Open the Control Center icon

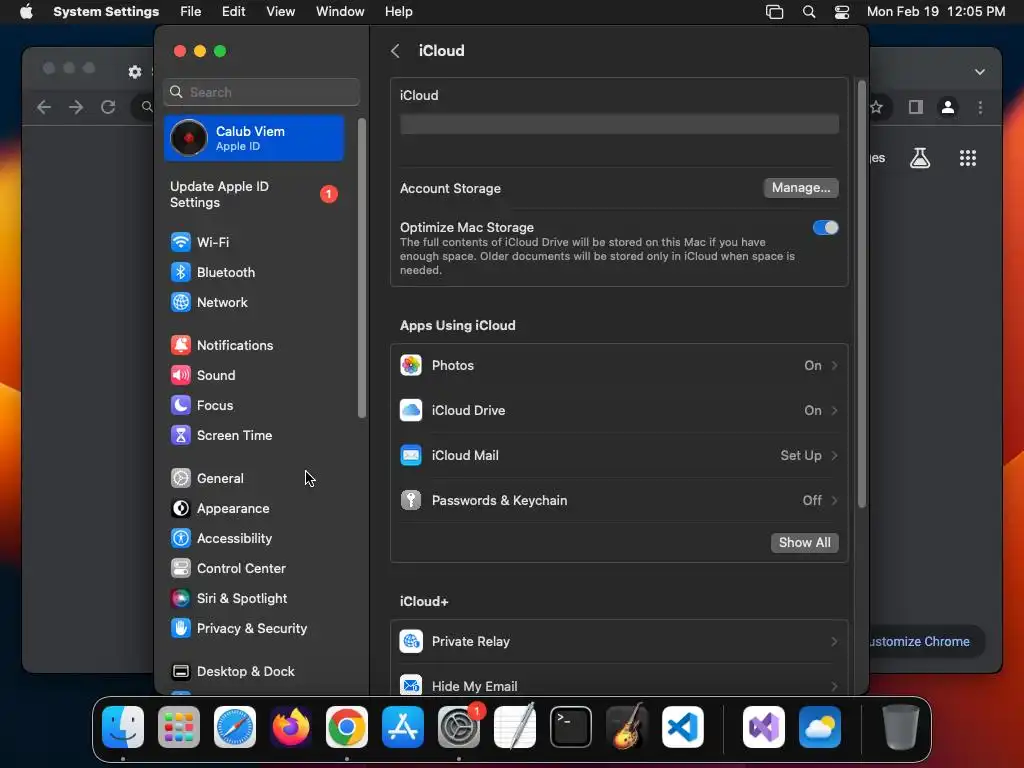click(x=180, y=568)
